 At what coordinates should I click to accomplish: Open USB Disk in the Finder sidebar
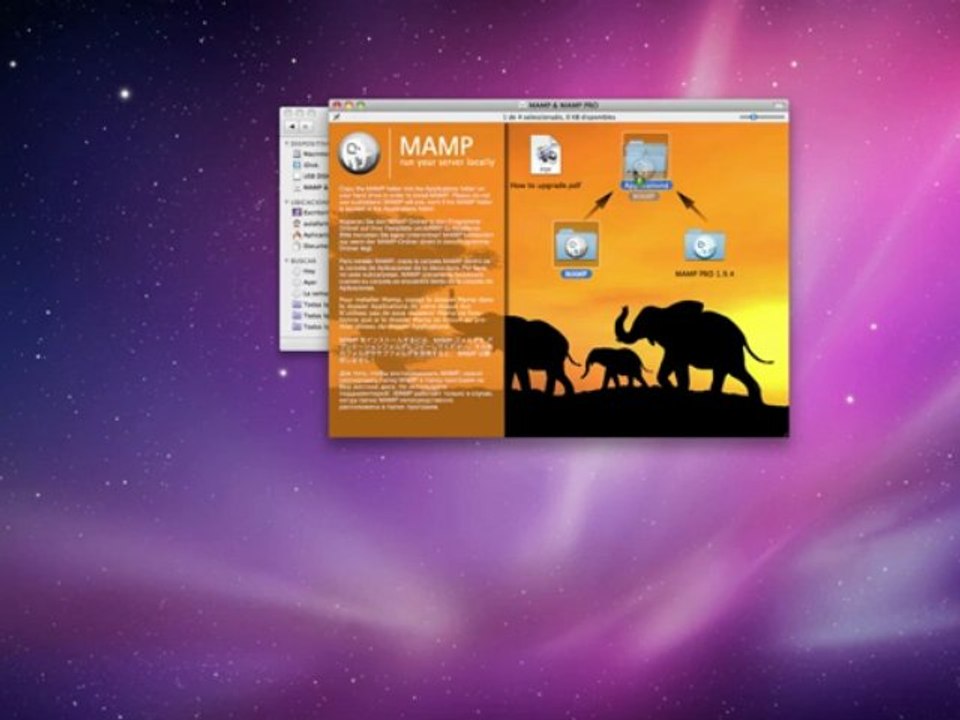point(310,176)
